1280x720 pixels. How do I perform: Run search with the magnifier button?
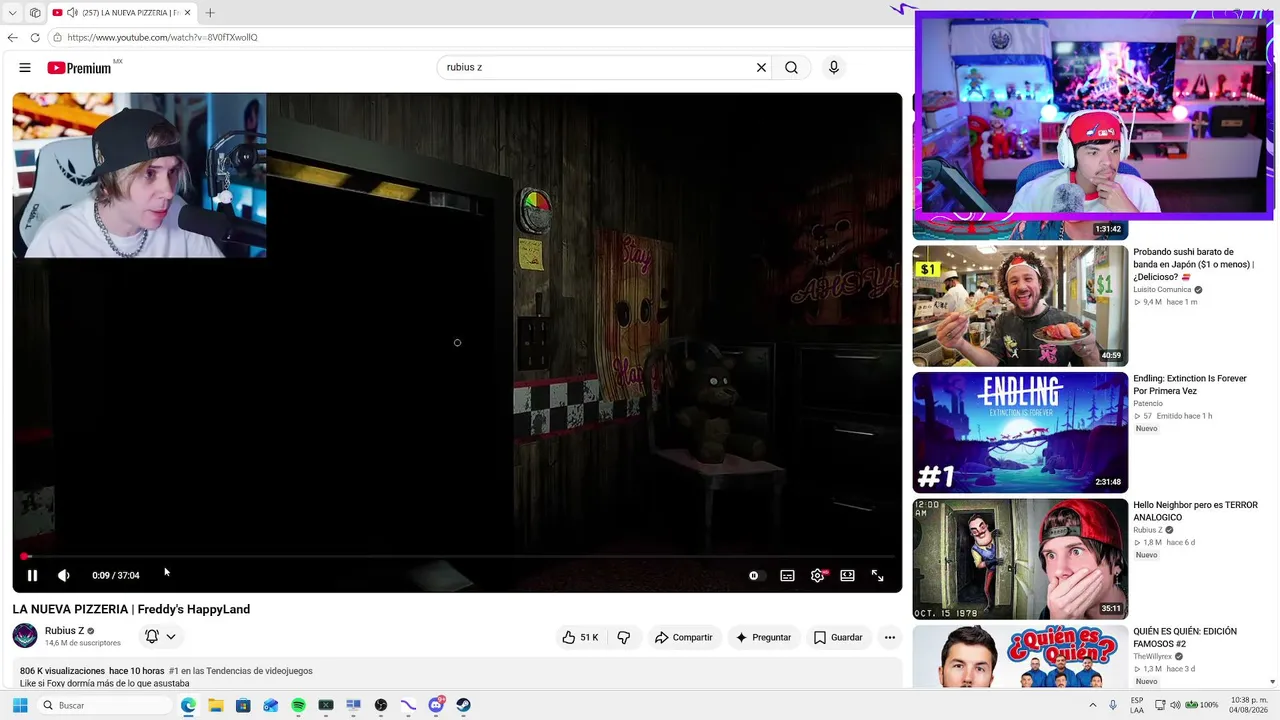click(x=791, y=68)
